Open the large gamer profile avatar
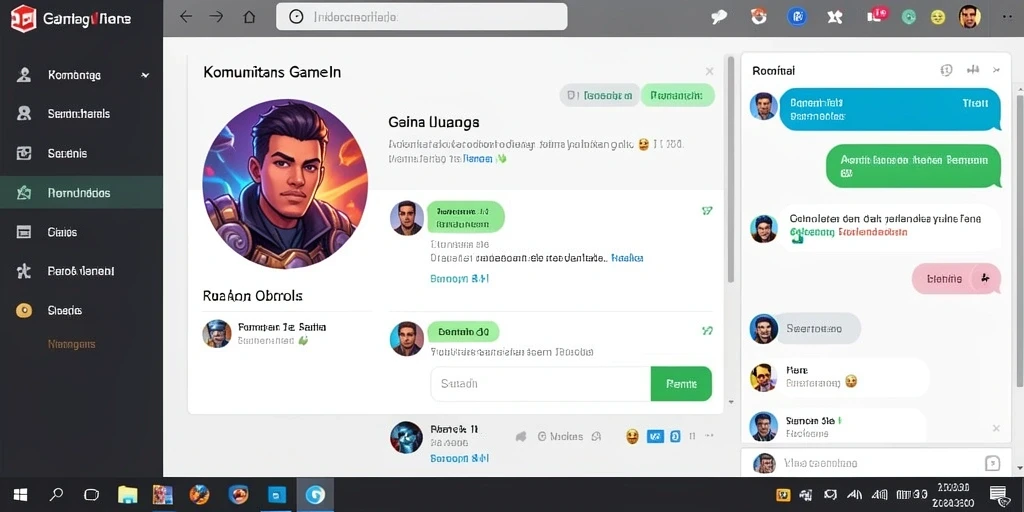 (285, 184)
